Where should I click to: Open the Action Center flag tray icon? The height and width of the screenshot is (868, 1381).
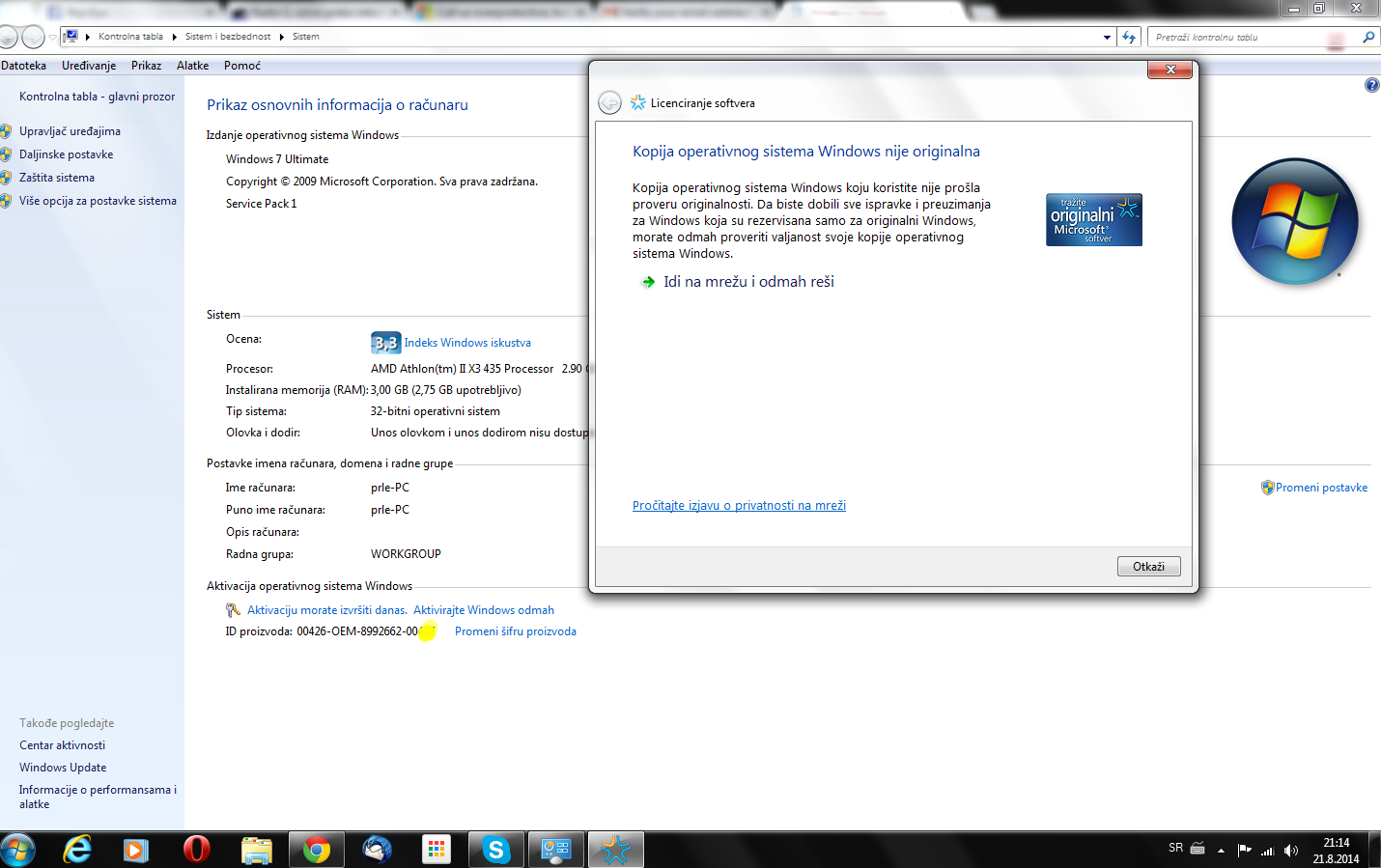click(x=1244, y=850)
